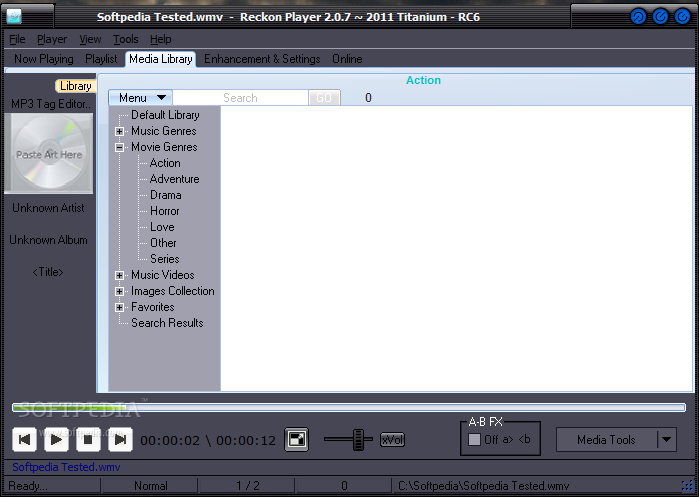Select the Action movie genre
The width and height of the screenshot is (699, 497).
[x=165, y=163]
